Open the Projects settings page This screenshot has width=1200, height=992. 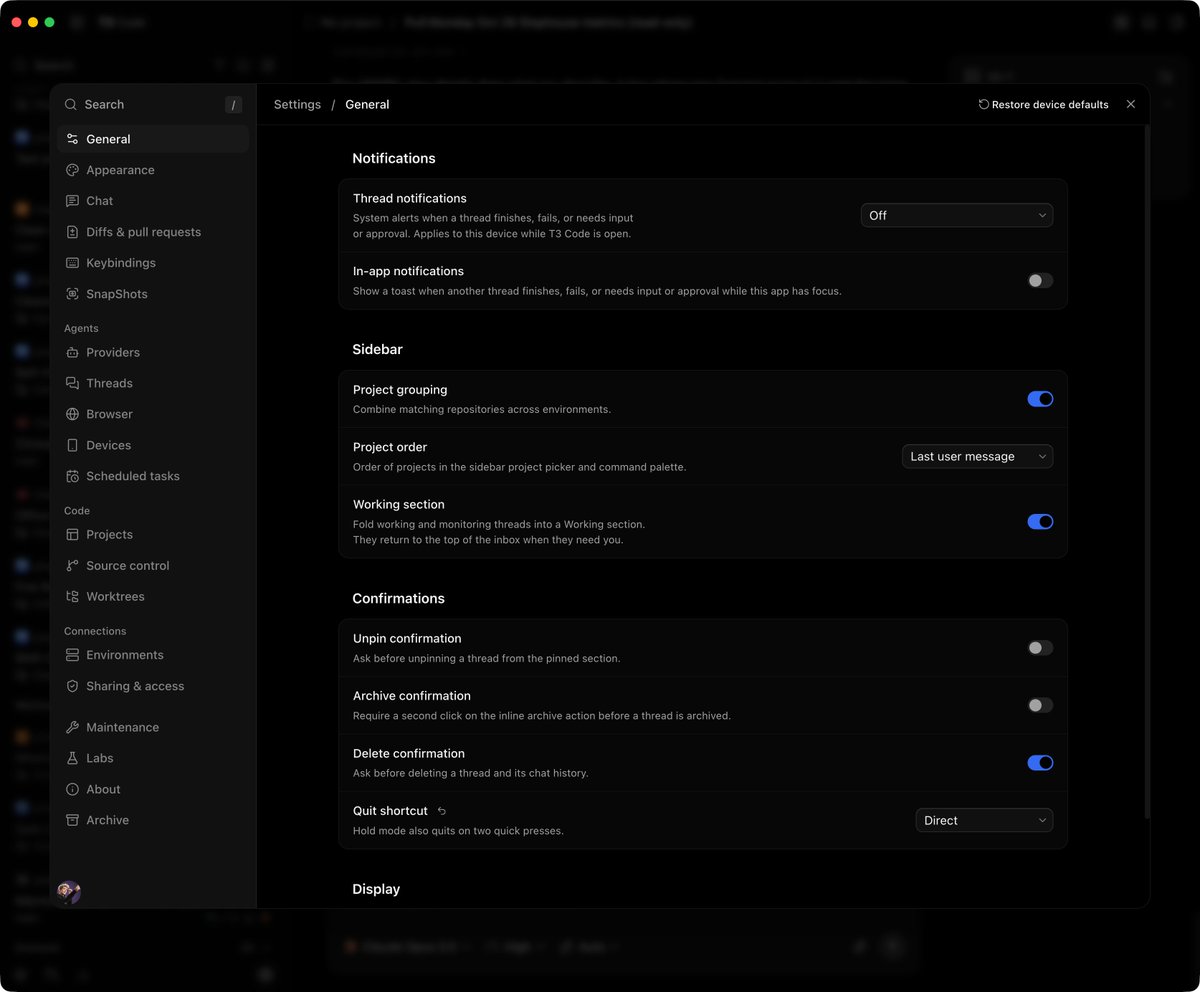[153, 534]
